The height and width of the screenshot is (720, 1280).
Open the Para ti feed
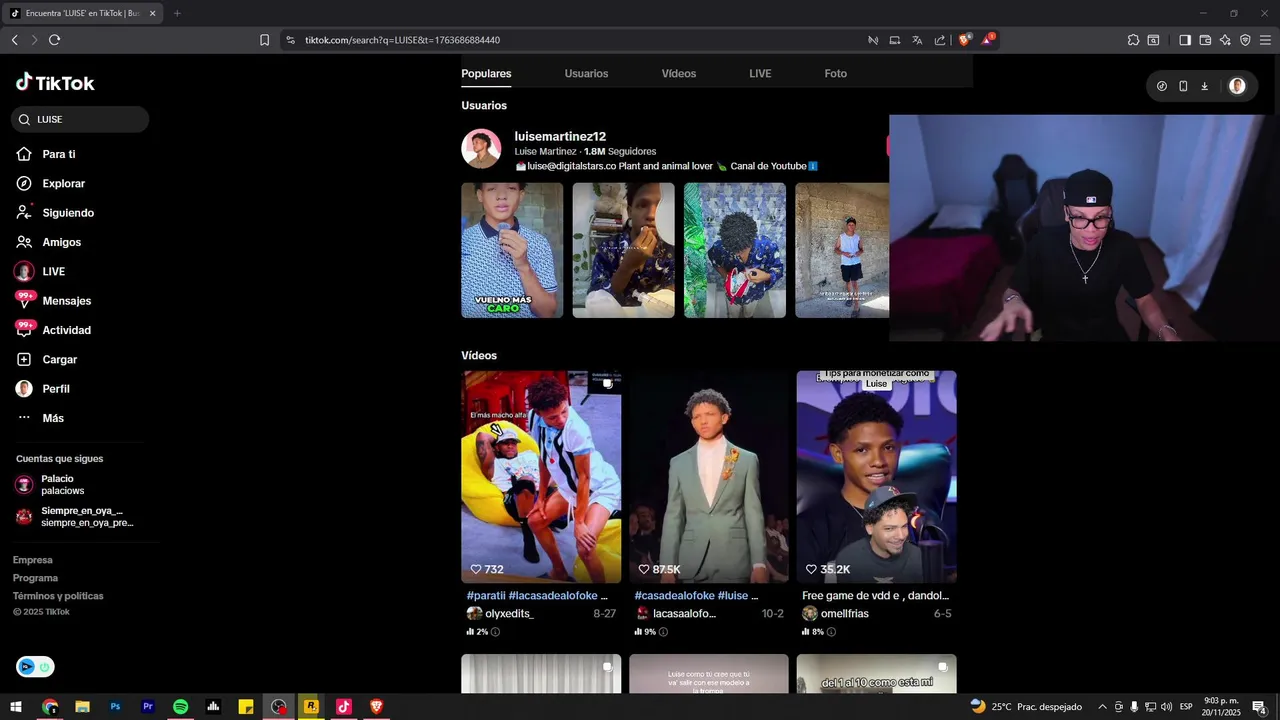[x=46, y=154]
